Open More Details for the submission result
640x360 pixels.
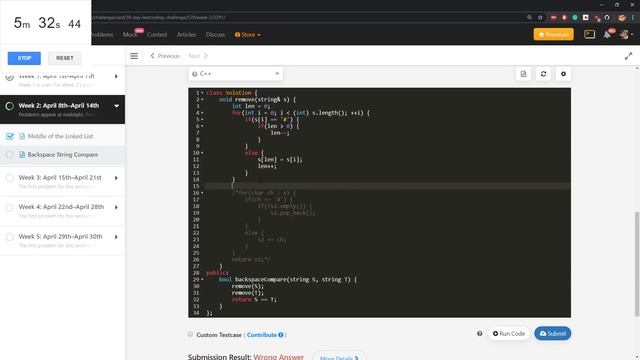point(339,358)
